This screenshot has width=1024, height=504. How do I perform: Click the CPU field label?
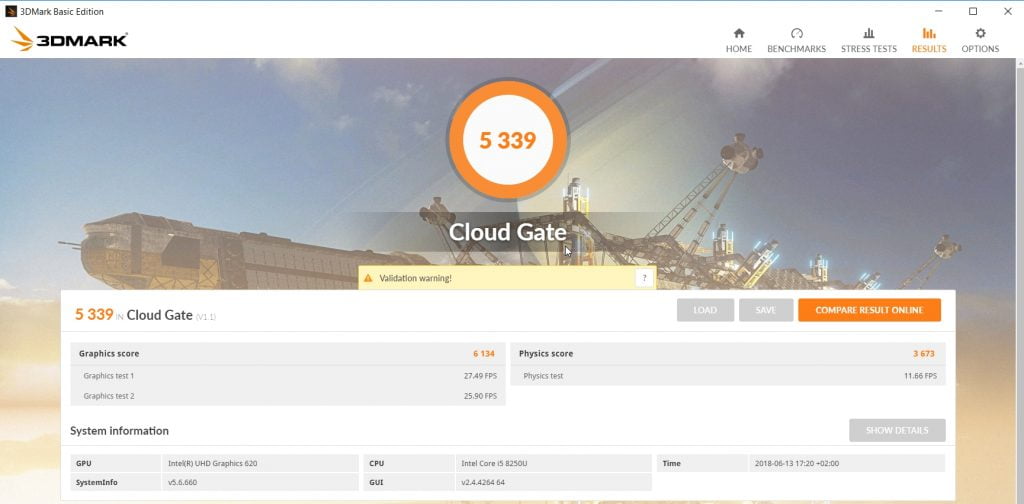click(x=376, y=464)
